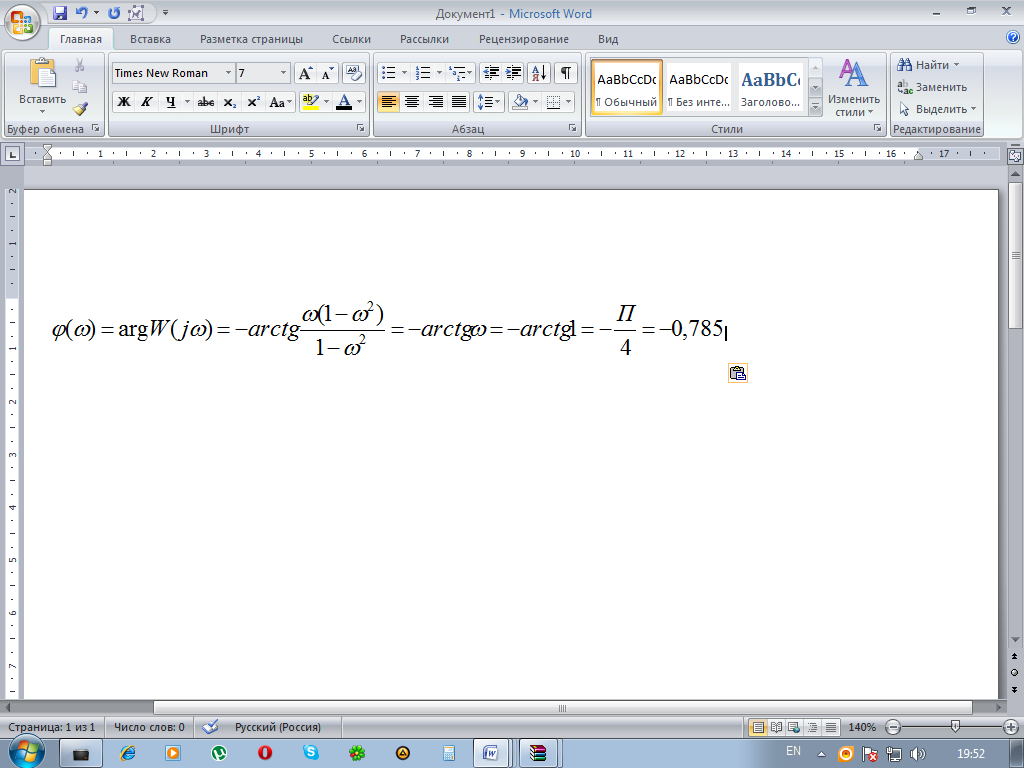Apply superscript formatting
1024x768 pixels.
click(253, 102)
